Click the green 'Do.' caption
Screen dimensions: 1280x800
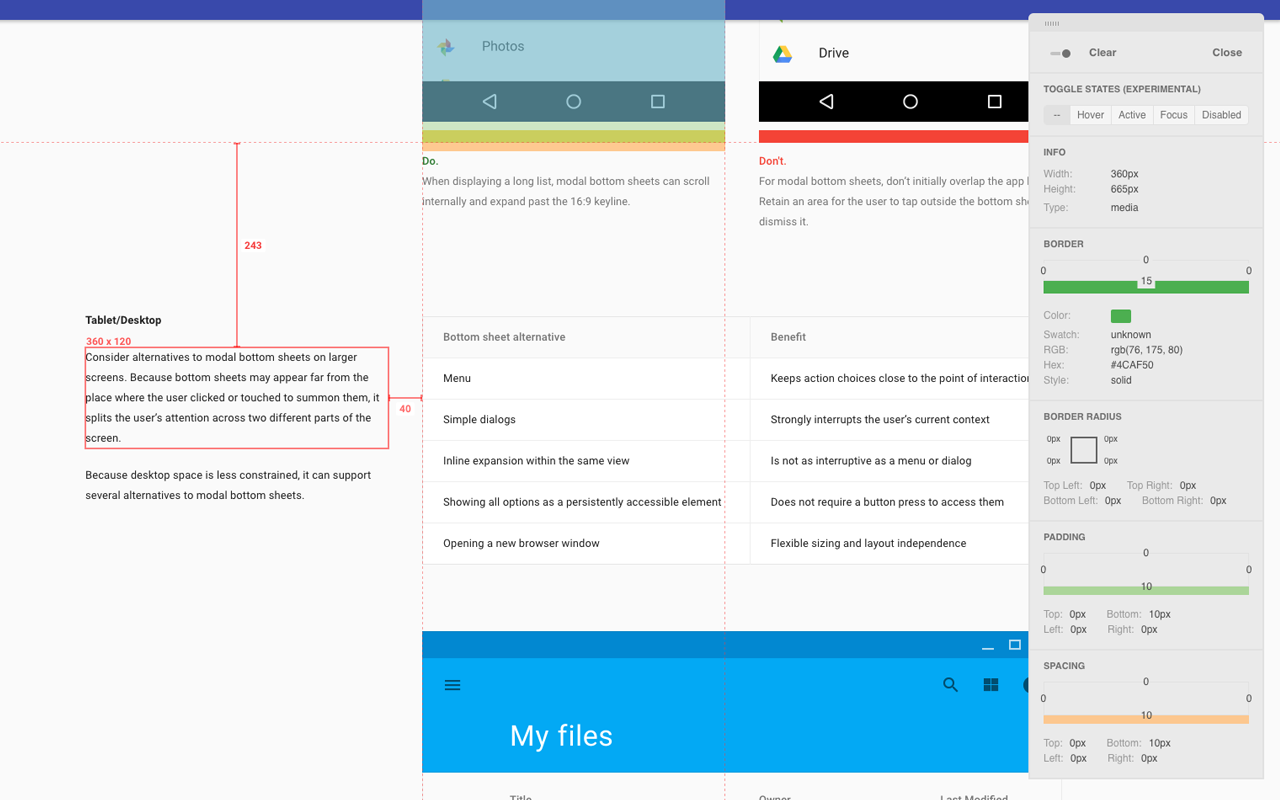[x=430, y=161]
